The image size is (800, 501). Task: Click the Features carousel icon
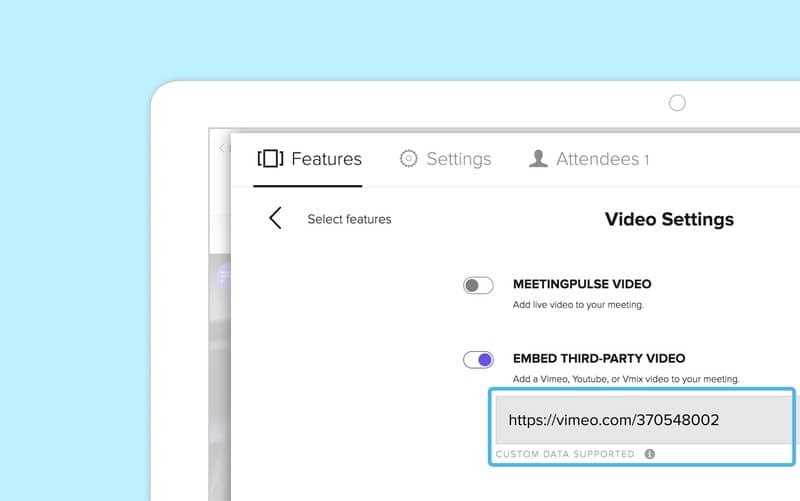[x=270, y=158]
